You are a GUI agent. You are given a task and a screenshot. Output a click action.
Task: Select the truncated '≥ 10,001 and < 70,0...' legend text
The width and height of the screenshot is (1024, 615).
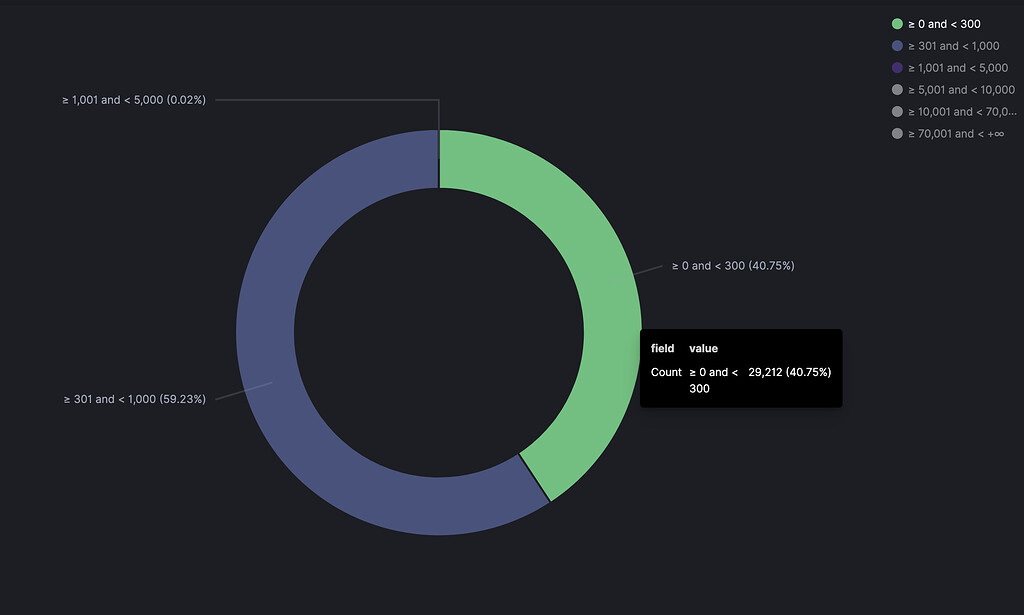pyautogui.click(x=962, y=112)
